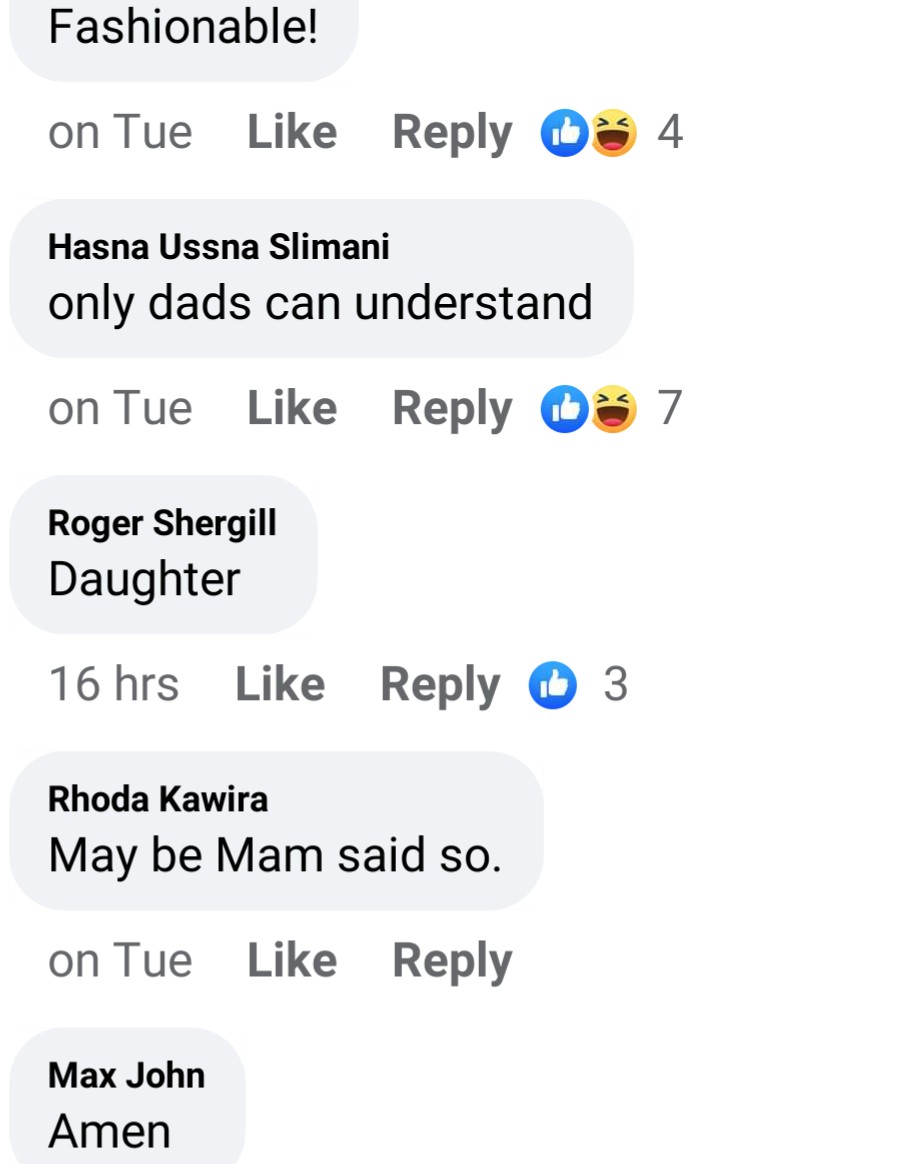Click the 16 hrs timestamp on Roger's comment
The image size is (922, 1164).
[x=114, y=685]
